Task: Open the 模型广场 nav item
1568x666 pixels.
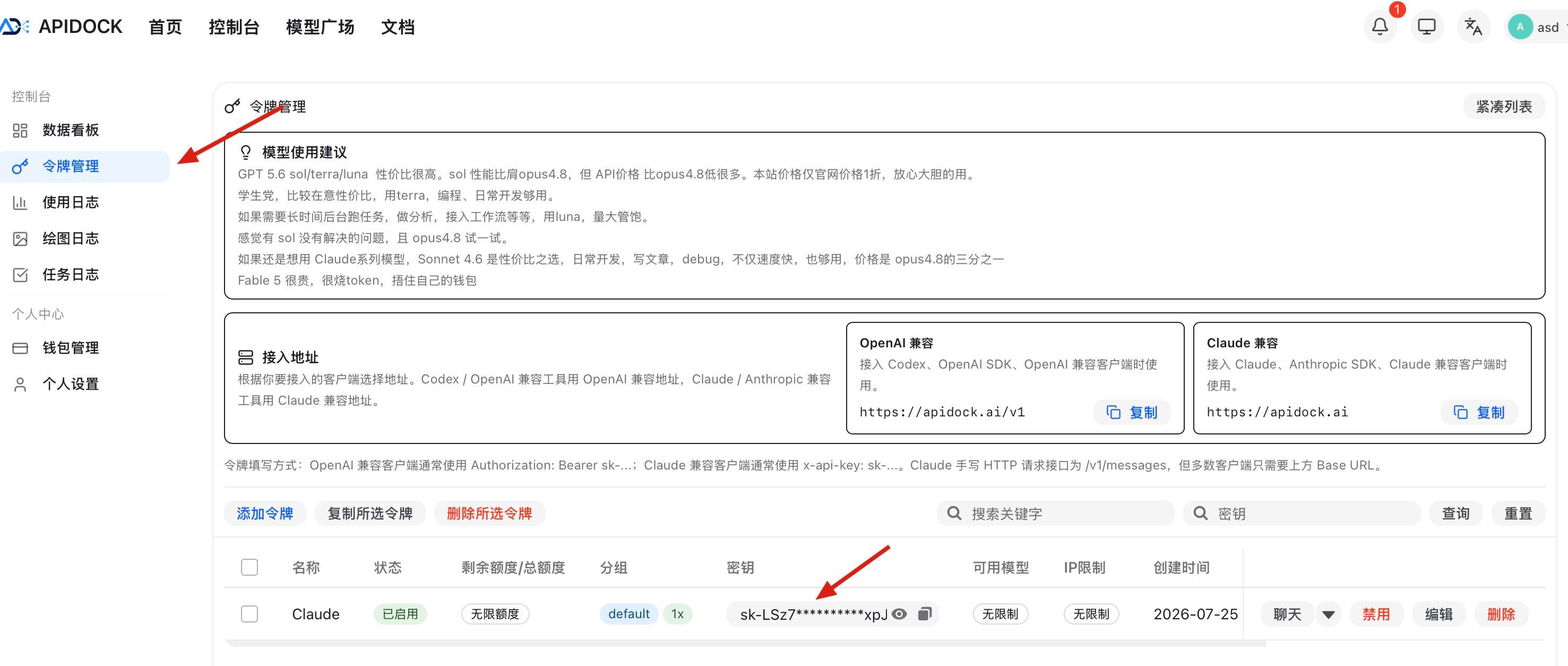Action: pyautogui.click(x=320, y=27)
